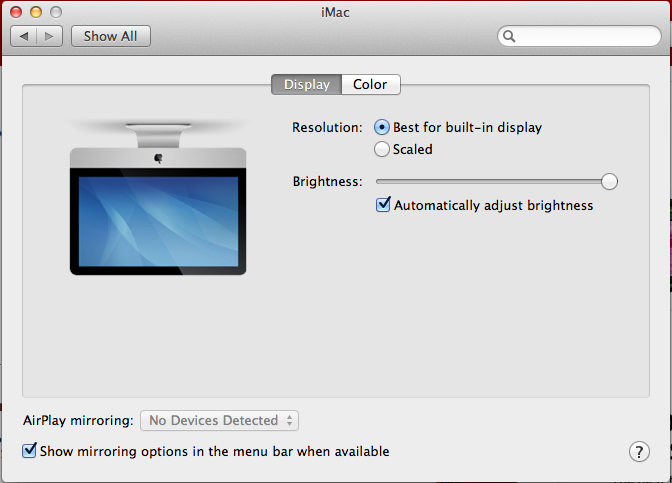Open the AirPlay mirroring dropdown
Viewport: 672px width, 483px height.
(219, 420)
